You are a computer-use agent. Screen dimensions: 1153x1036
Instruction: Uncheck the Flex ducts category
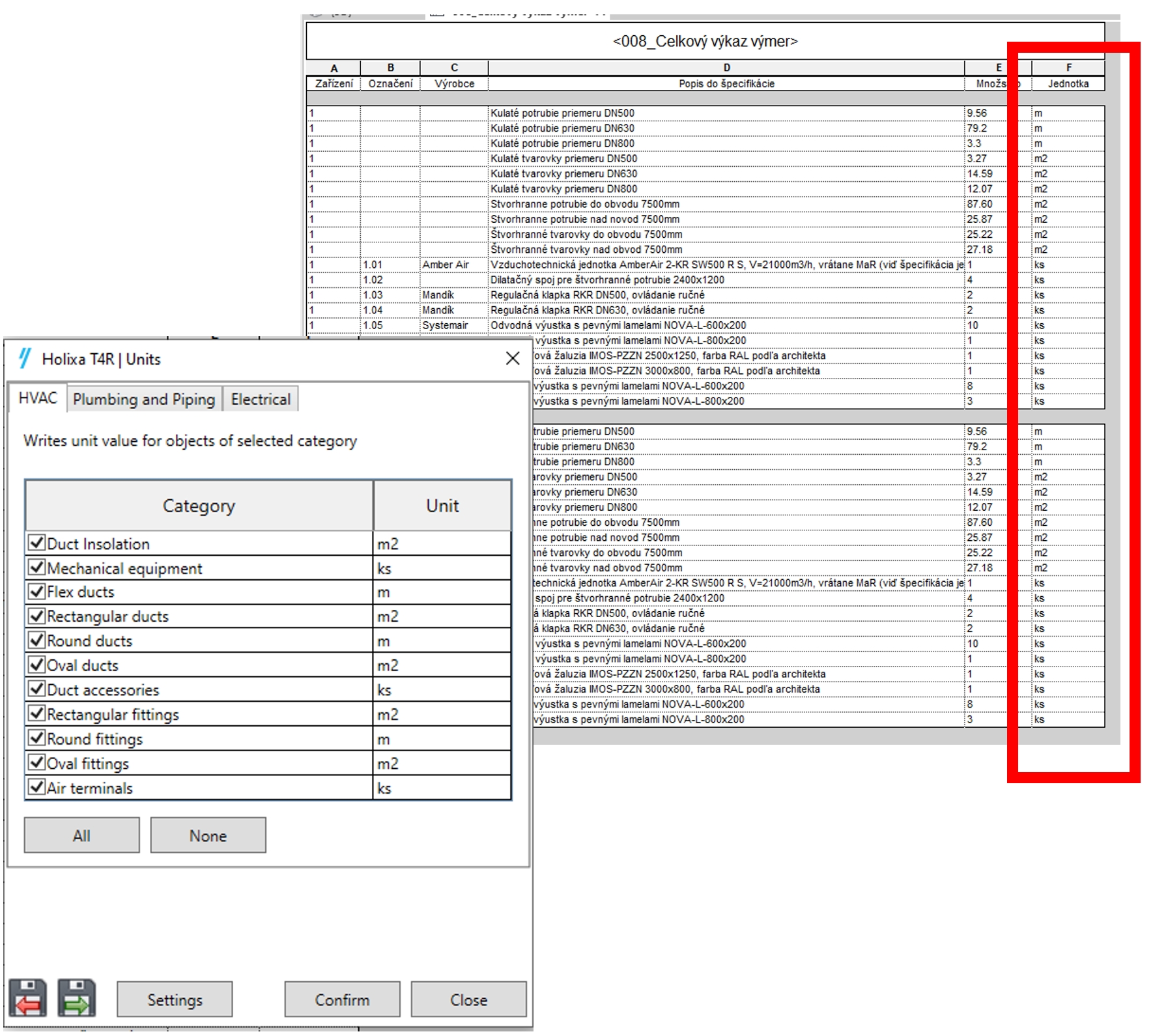point(37,592)
